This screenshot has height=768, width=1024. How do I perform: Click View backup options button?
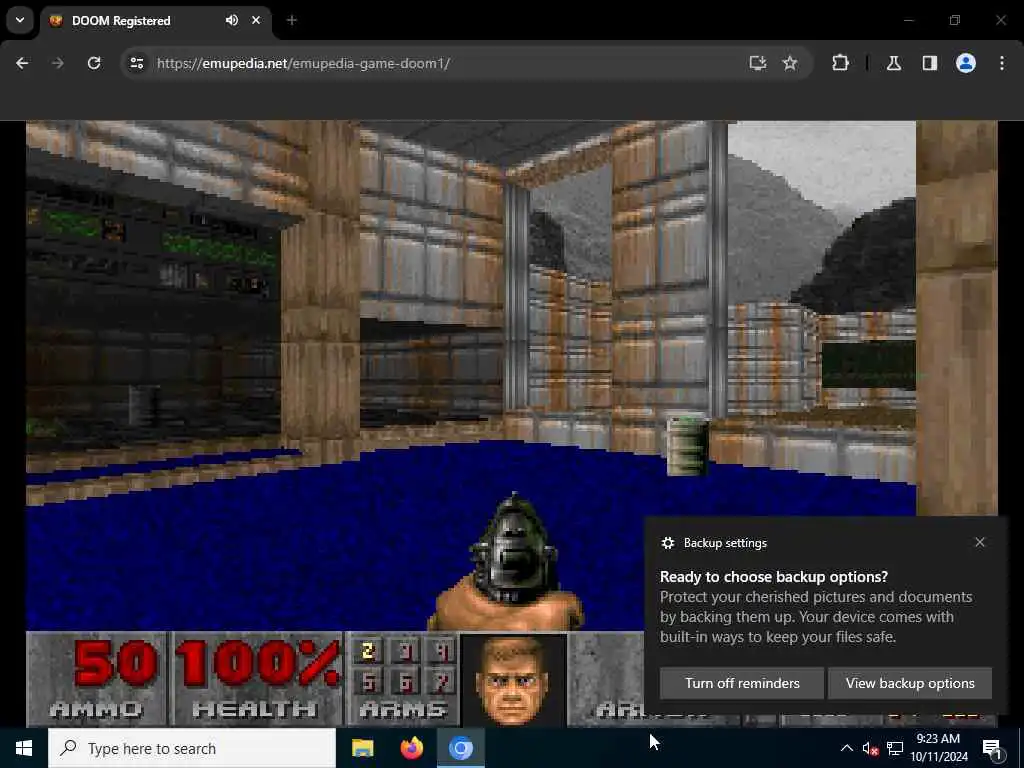coord(910,683)
